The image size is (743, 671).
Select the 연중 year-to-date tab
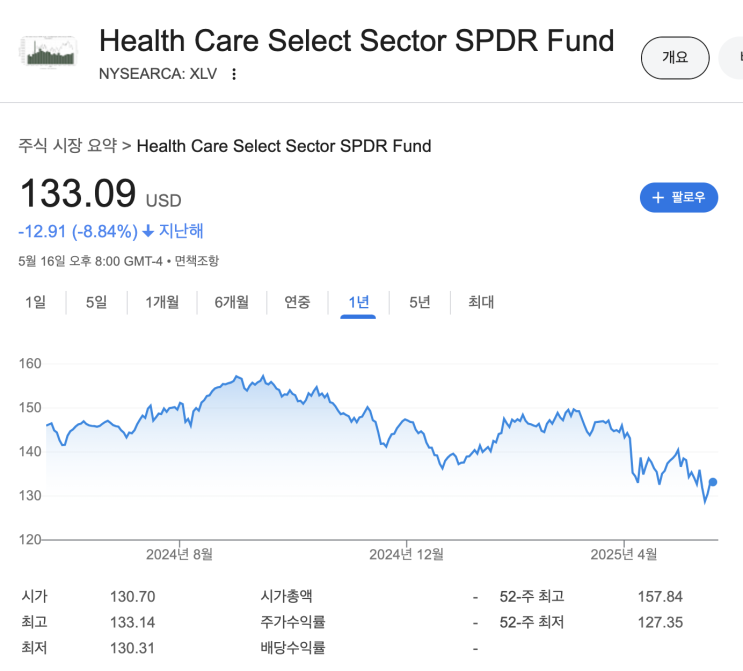coord(297,302)
